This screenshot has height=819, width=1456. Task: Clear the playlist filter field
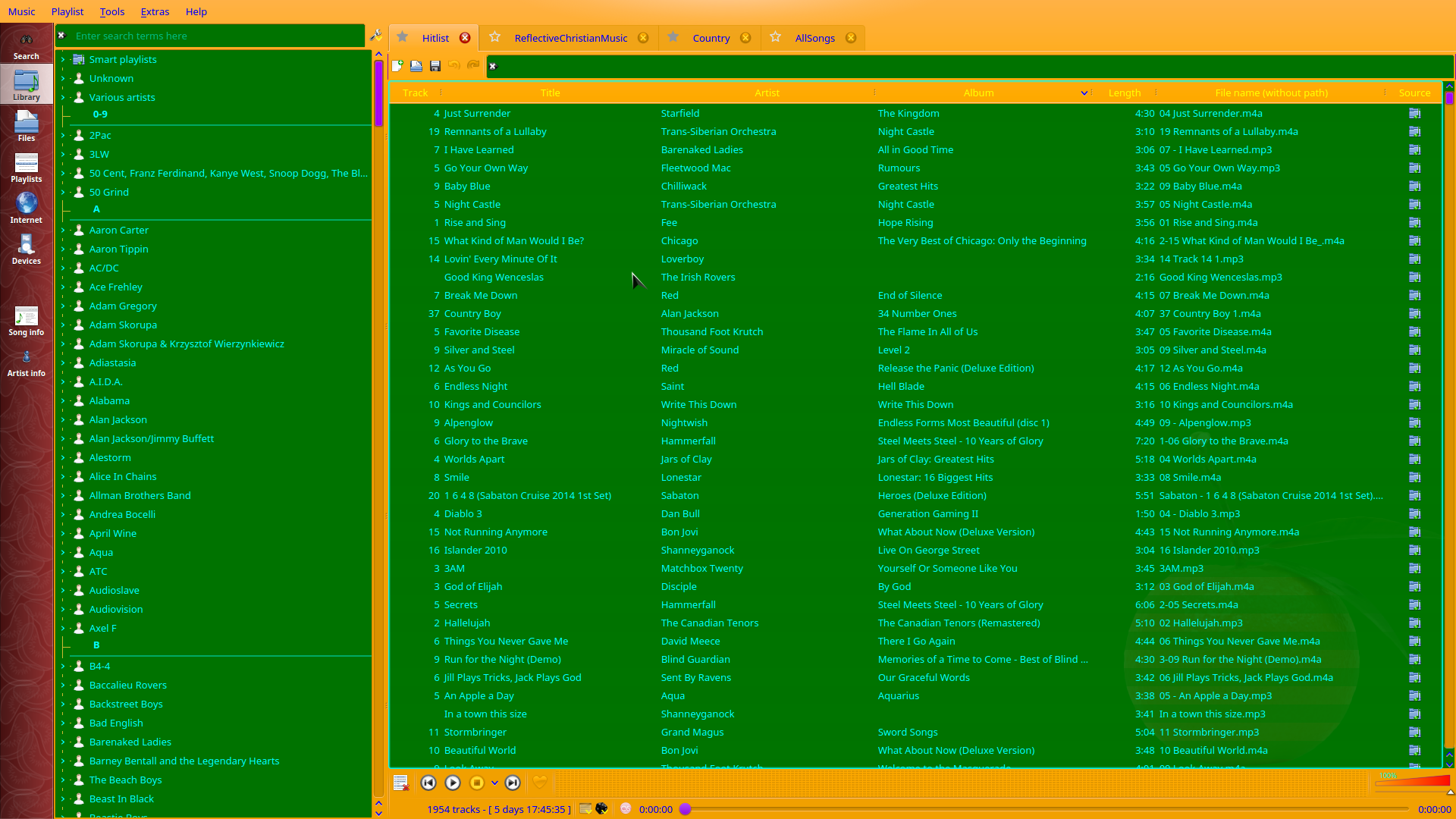(x=493, y=67)
